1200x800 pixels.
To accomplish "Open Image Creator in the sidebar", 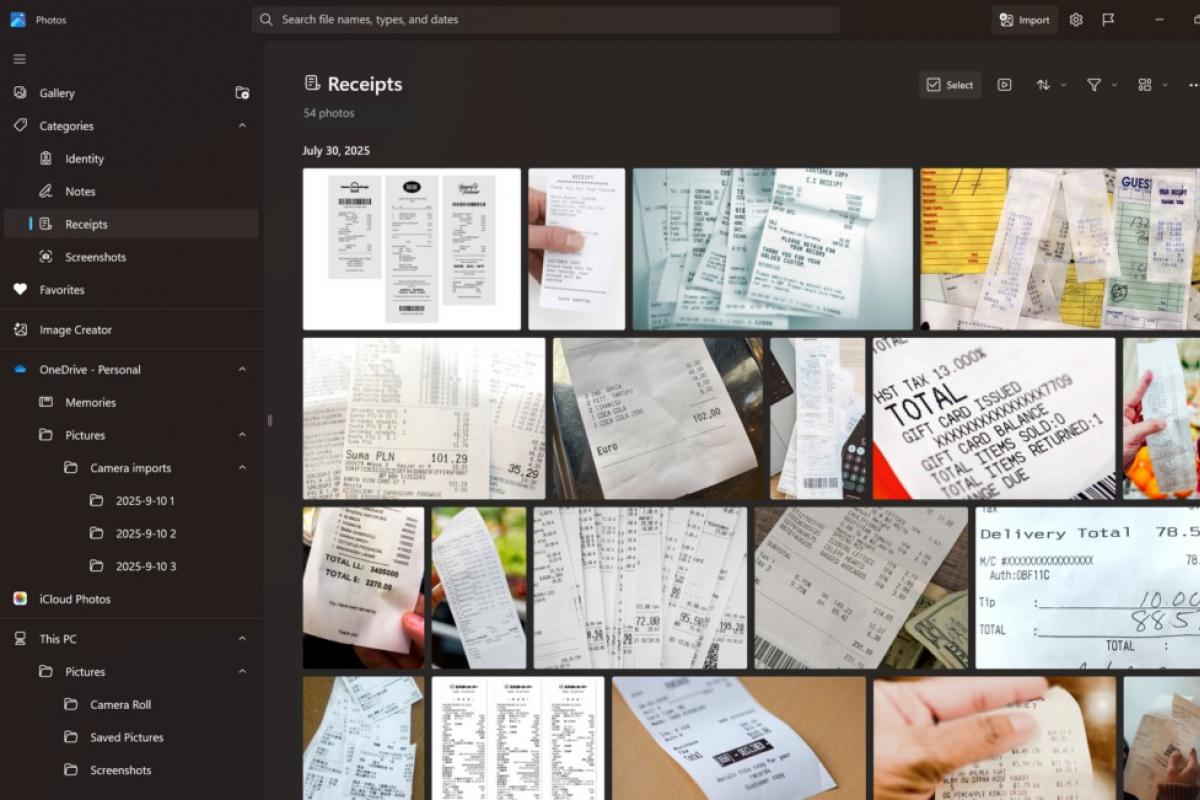I will 75,330.
